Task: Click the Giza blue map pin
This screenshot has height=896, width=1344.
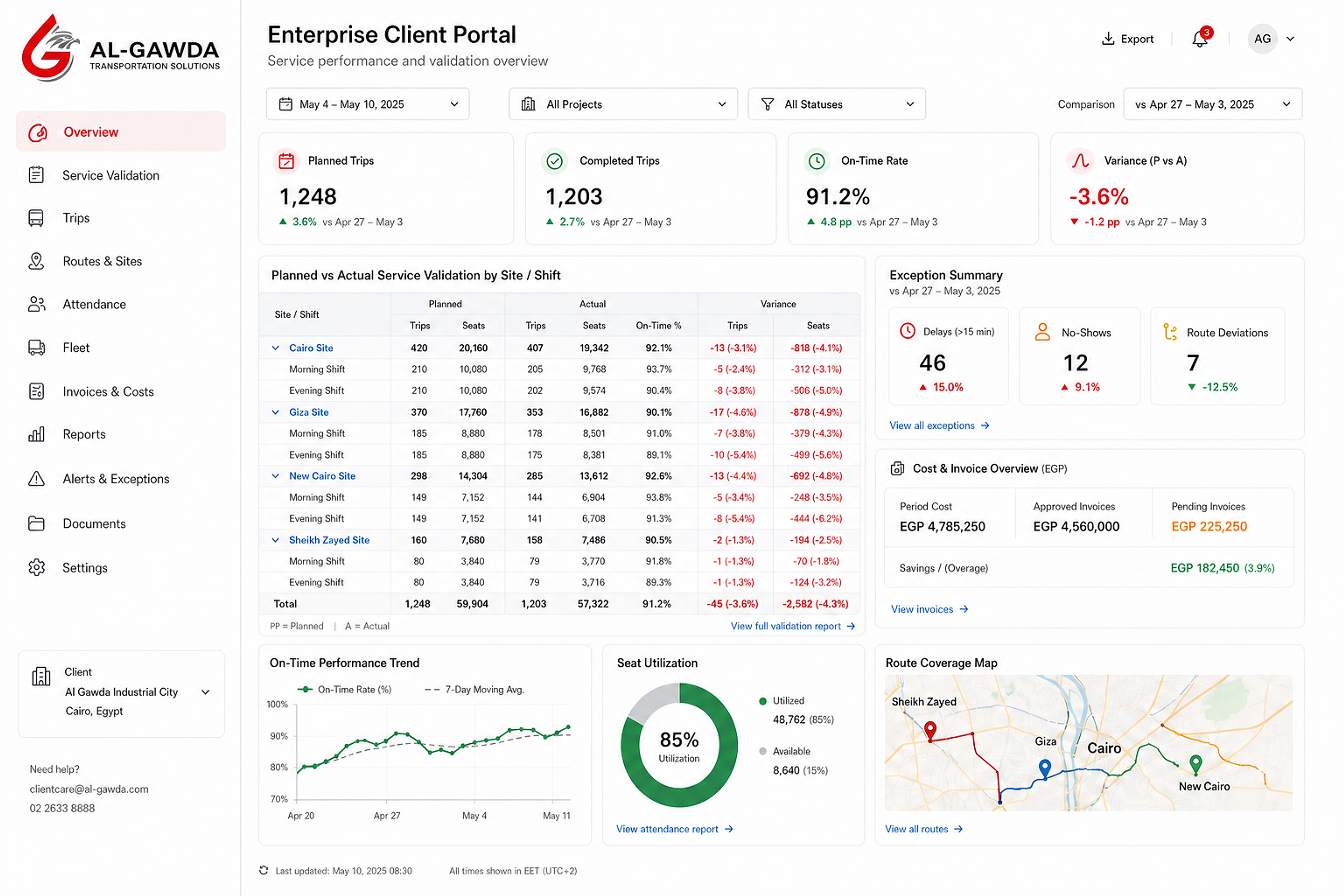Action: pos(1045,769)
